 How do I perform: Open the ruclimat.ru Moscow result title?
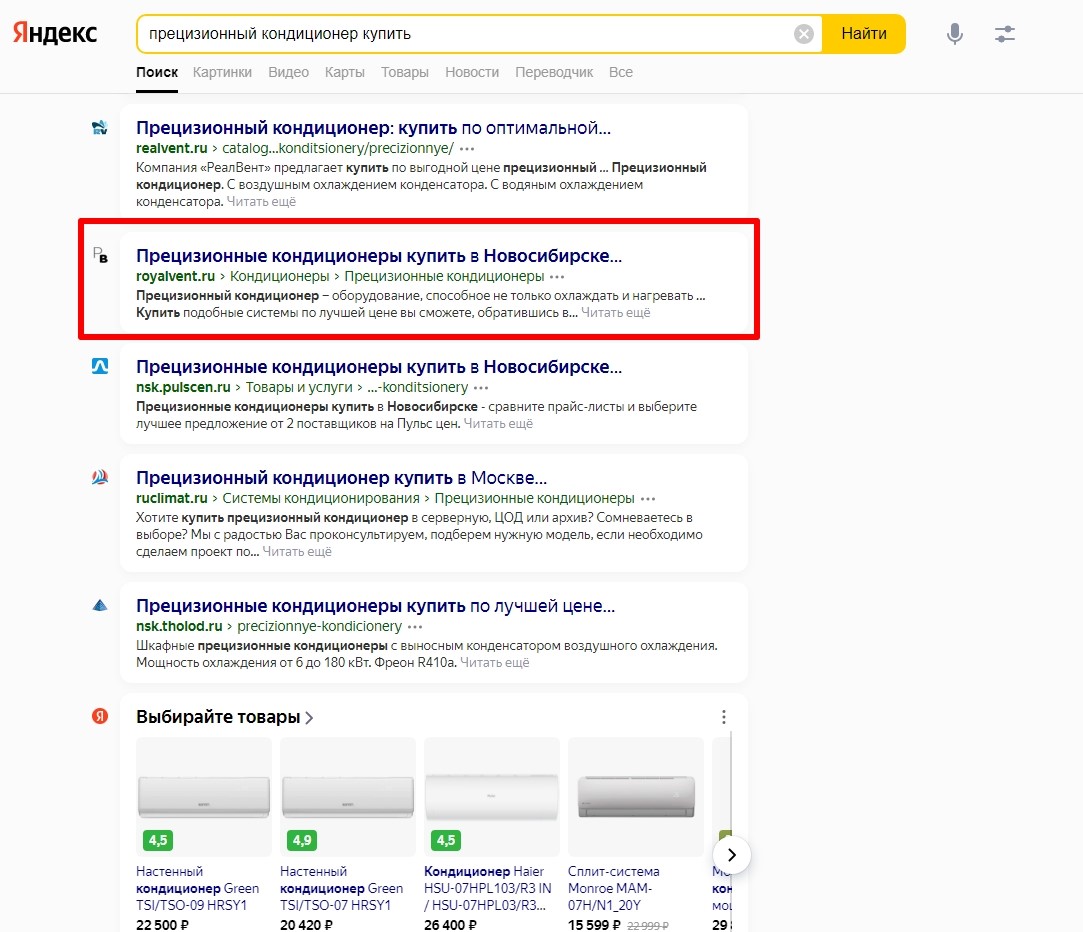[341, 477]
